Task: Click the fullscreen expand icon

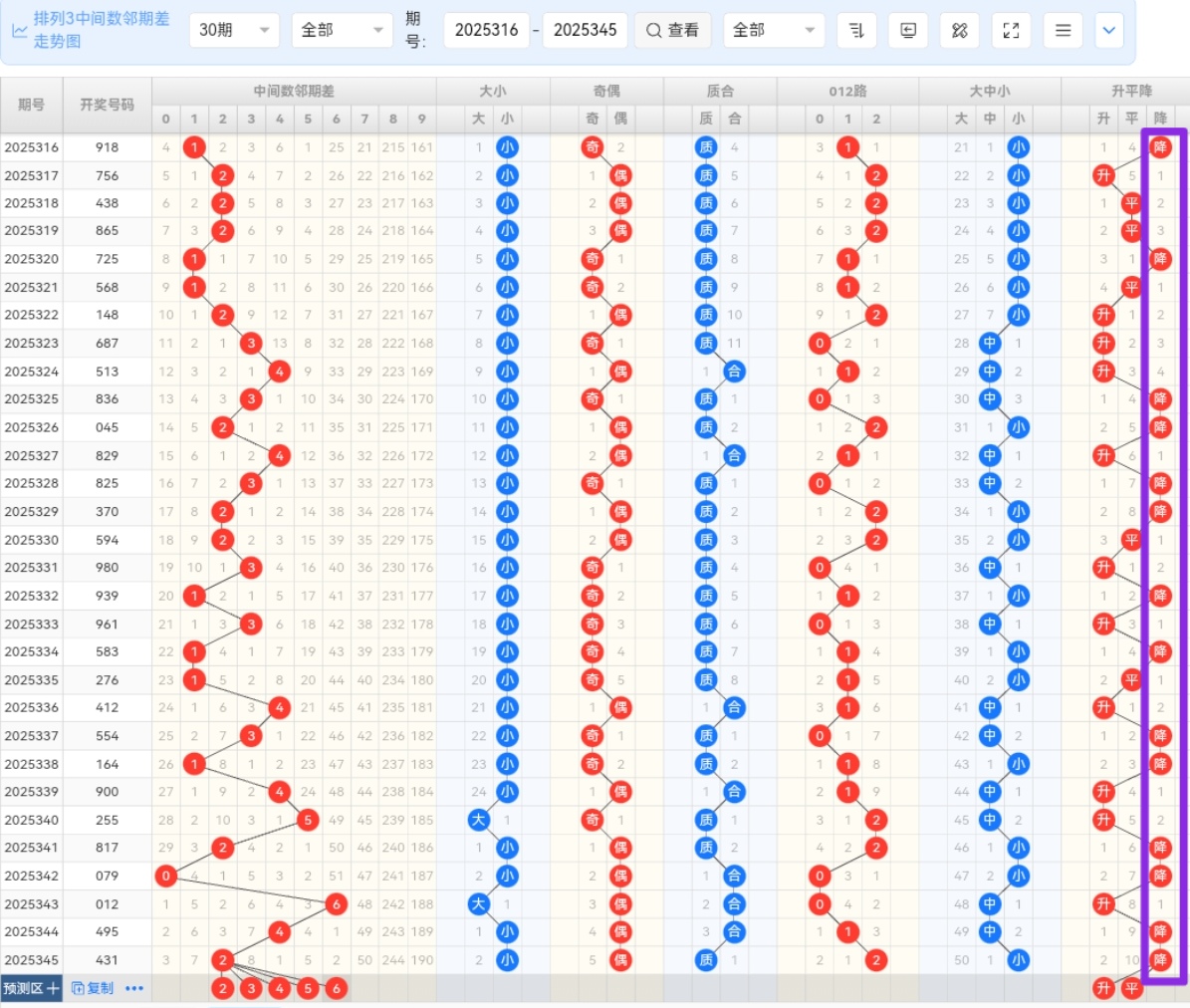Action: (1011, 30)
